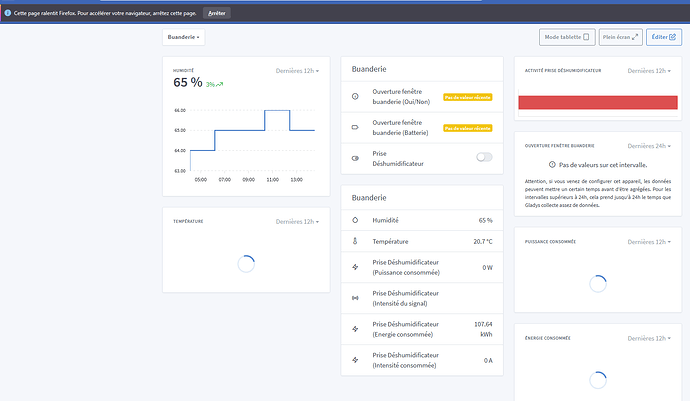Toggle the Prise Déshumidificateur switch
Screen dimensions: 690x401
coord(485,157)
